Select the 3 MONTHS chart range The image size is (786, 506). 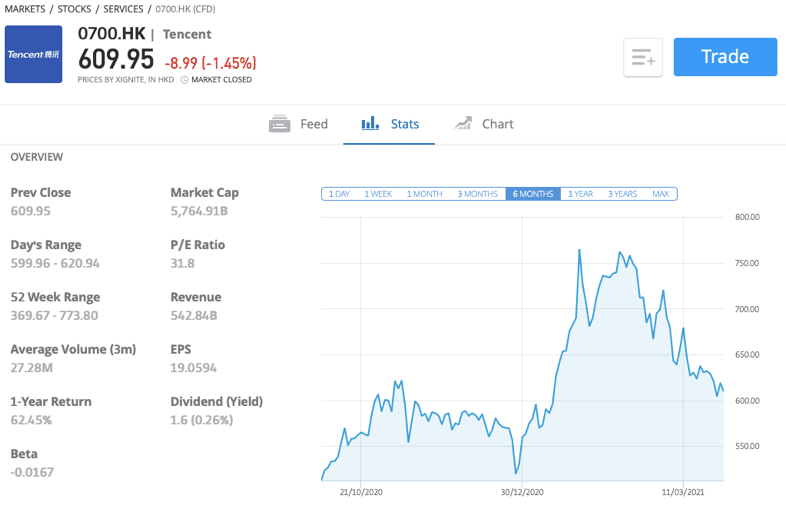click(x=477, y=194)
